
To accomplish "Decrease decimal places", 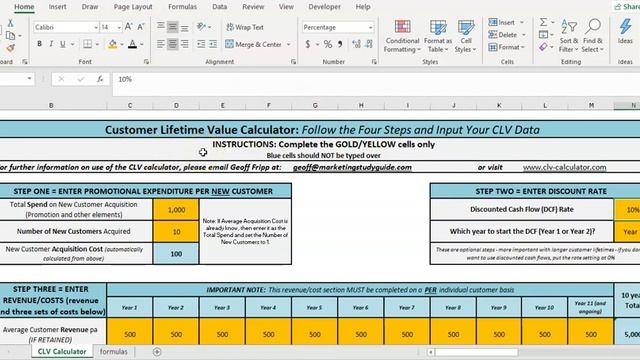I will [369, 44].
